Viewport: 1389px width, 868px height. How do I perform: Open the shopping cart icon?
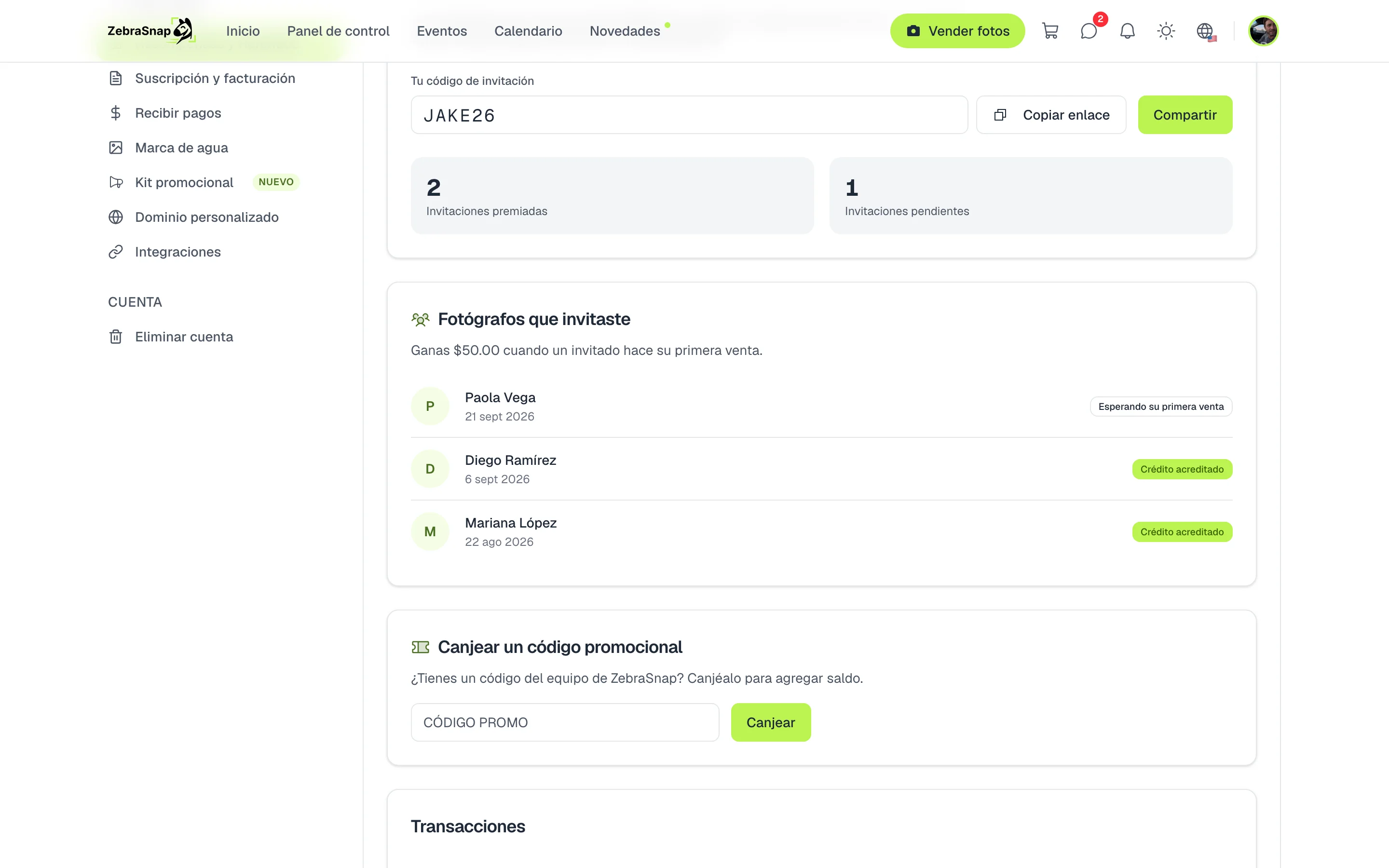[x=1050, y=31]
